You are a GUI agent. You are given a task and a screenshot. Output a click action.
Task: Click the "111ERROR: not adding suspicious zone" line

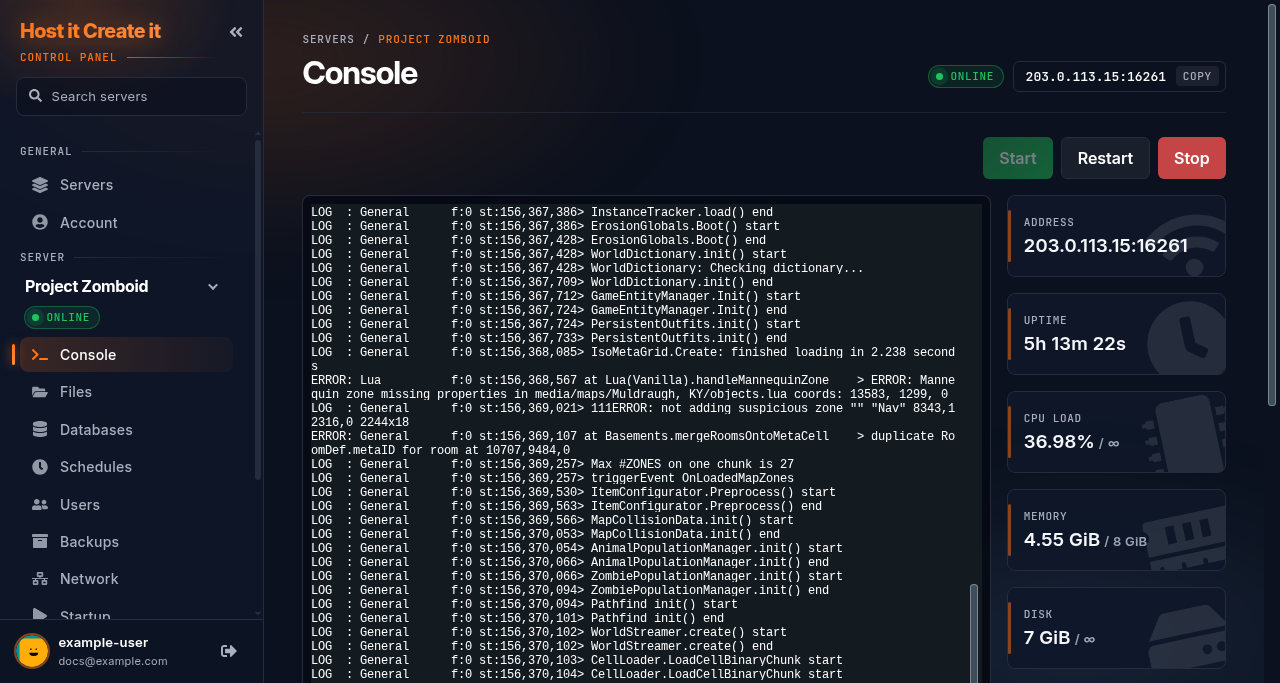coord(633,415)
